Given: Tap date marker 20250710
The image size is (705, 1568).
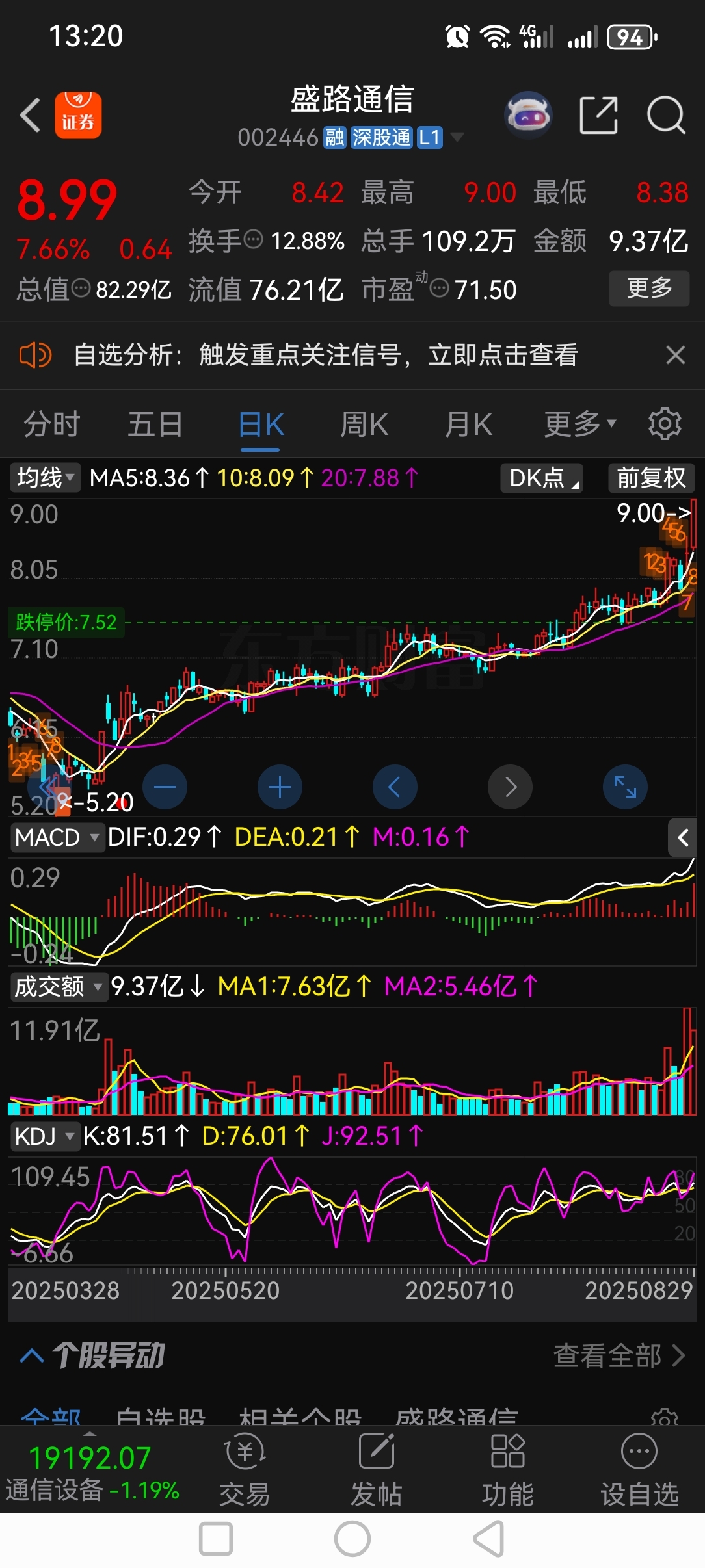Looking at the screenshot, I should pyautogui.click(x=460, y=1290).
